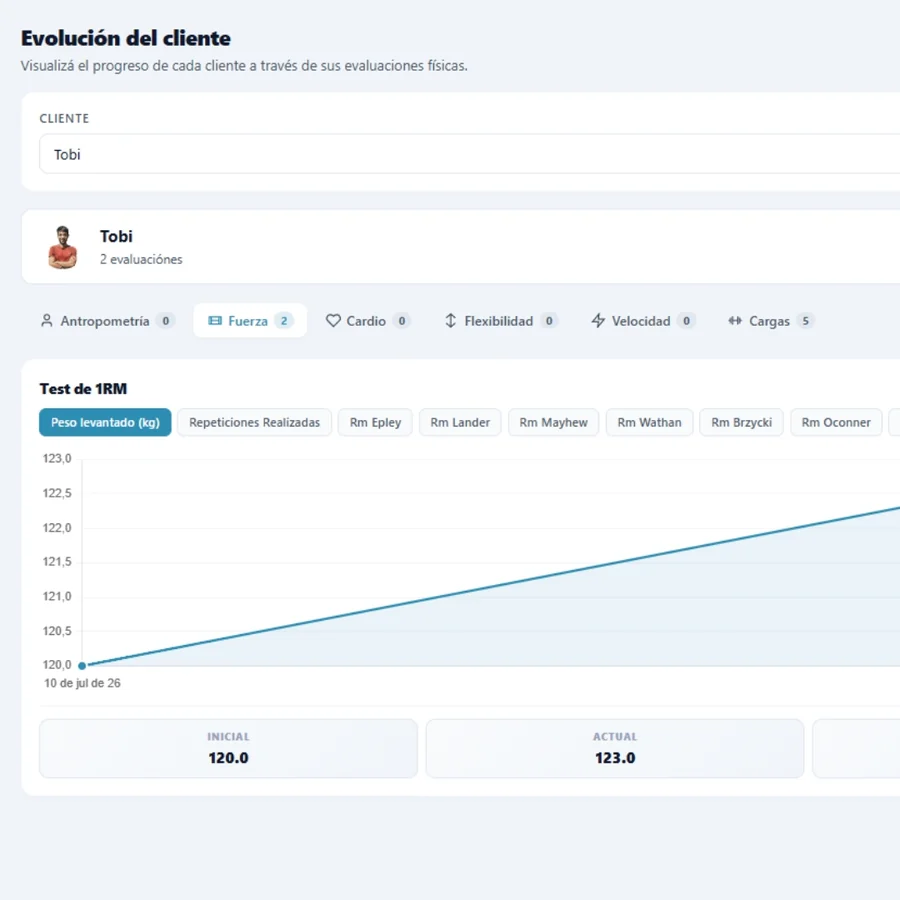The image size is (900, 900).
Task: Click the vertical arrows icon beside Flexibilidad
Action: click(451, 321)
